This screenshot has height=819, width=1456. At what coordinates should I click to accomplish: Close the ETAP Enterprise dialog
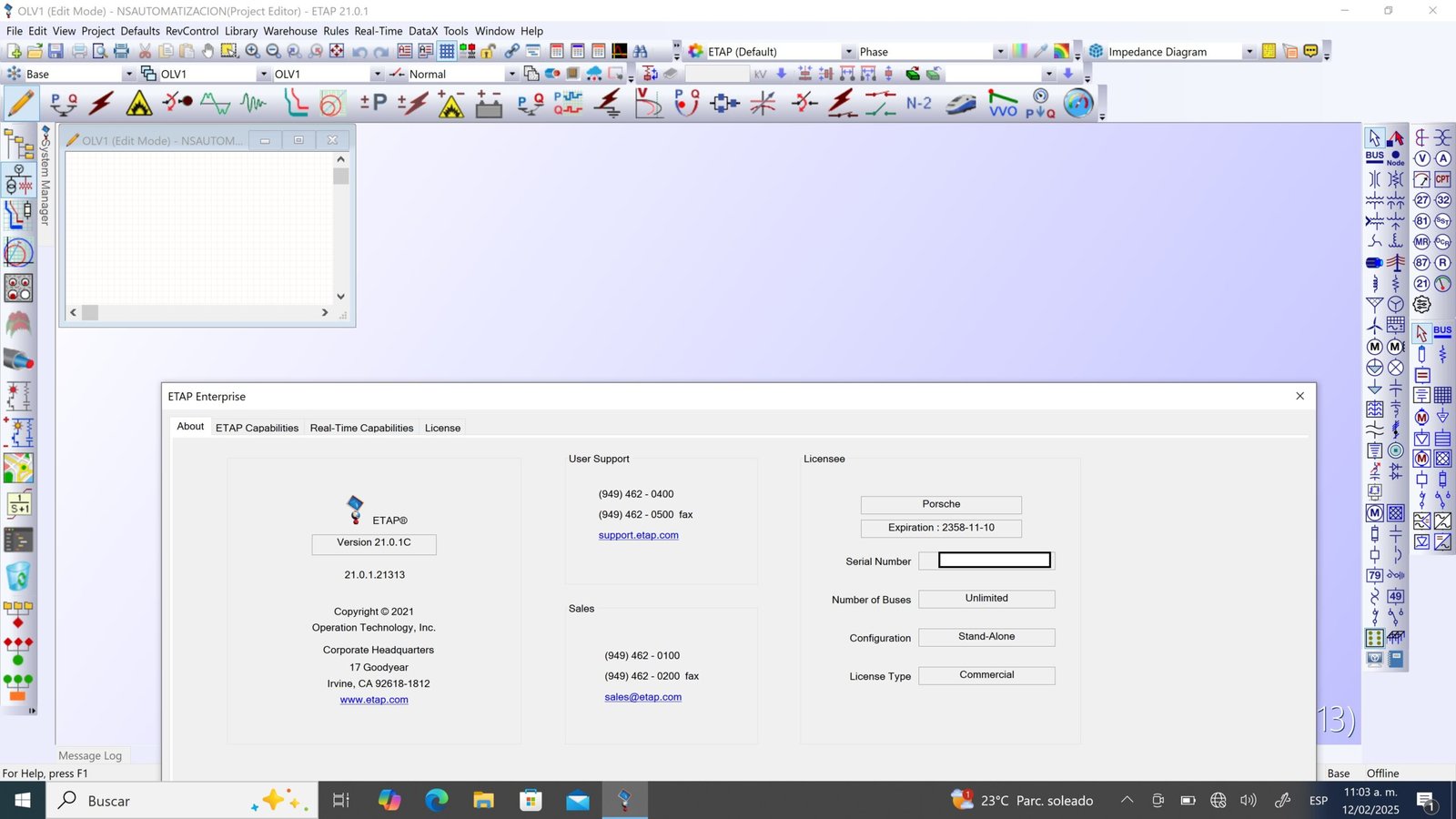(x=1299, y=396)
